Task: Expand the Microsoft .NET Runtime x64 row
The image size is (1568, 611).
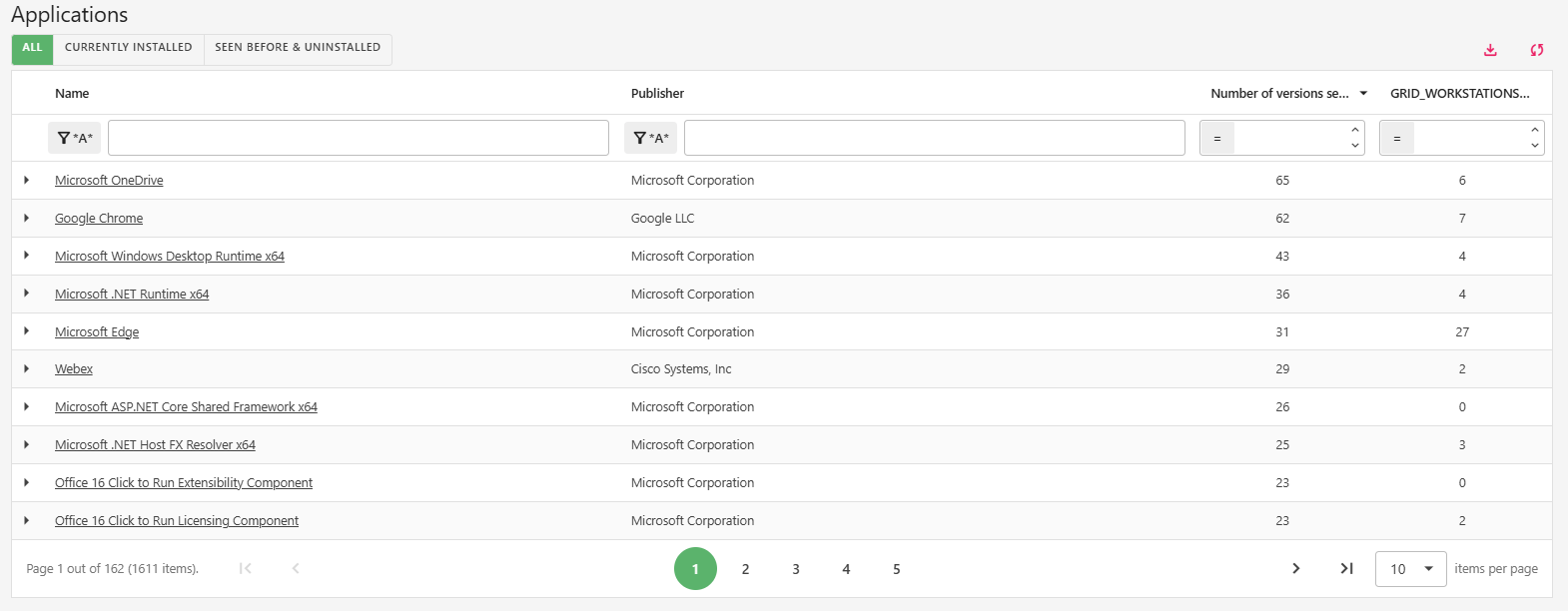Action: [x=27, y=294]
